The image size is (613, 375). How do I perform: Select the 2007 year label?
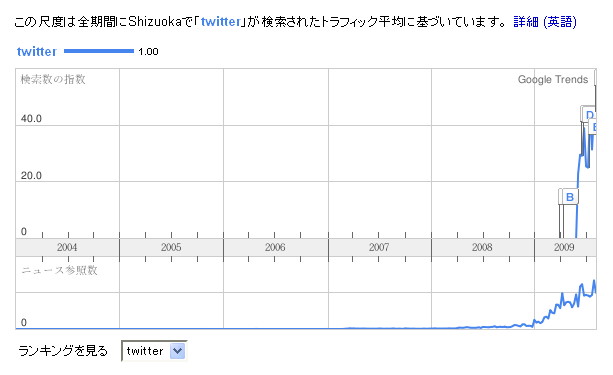pyautogui.click(x=379, y=247)
